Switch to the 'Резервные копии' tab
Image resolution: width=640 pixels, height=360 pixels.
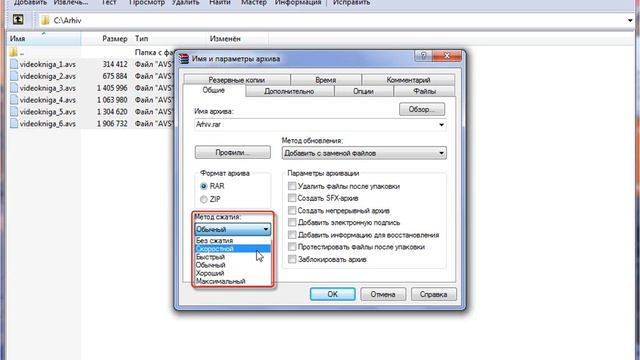pyautogui.click(x=237, y=80)
